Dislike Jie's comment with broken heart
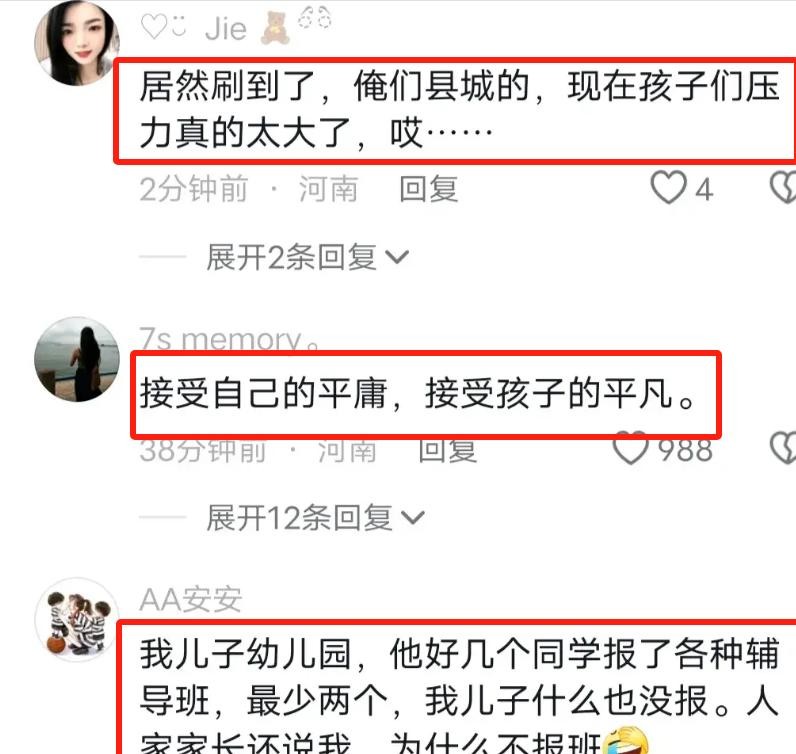Image resolution: width=796 pixels, height=754 pixels. click(x=783, y=188)
